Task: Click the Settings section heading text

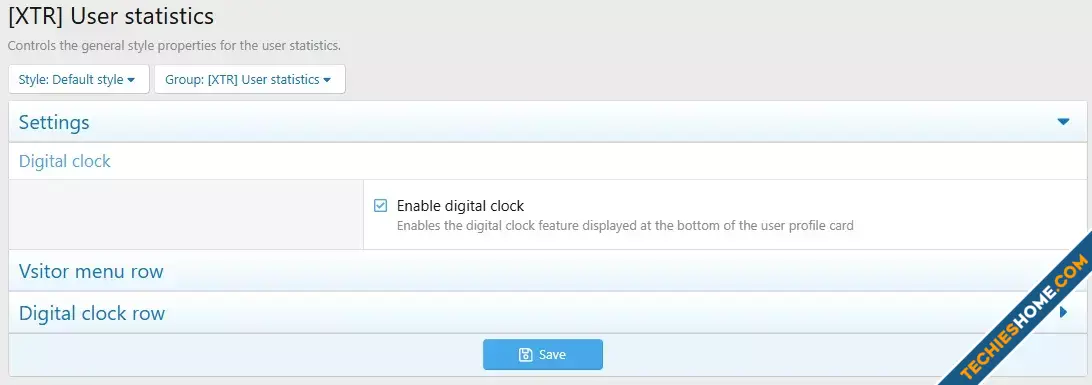Action: click(x=54, y=122)
